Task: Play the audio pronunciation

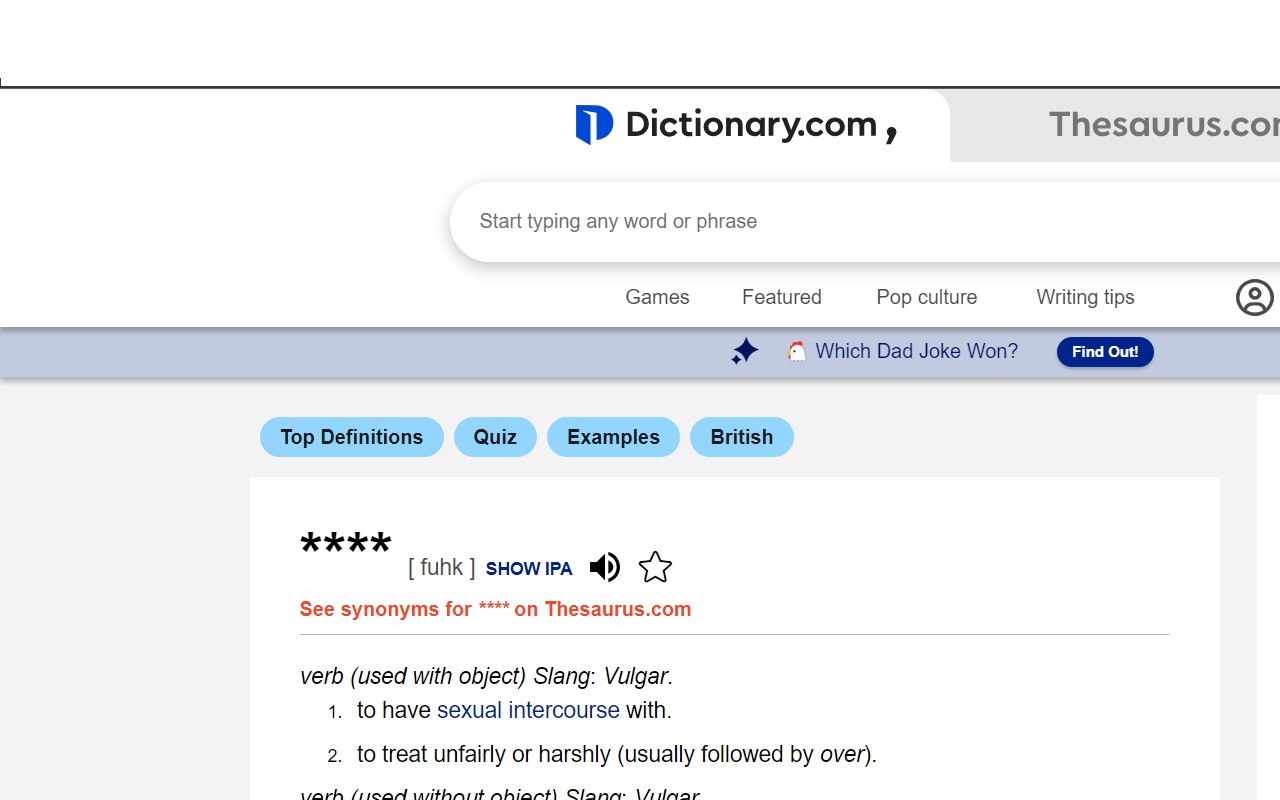Action: tap(605, 567)
